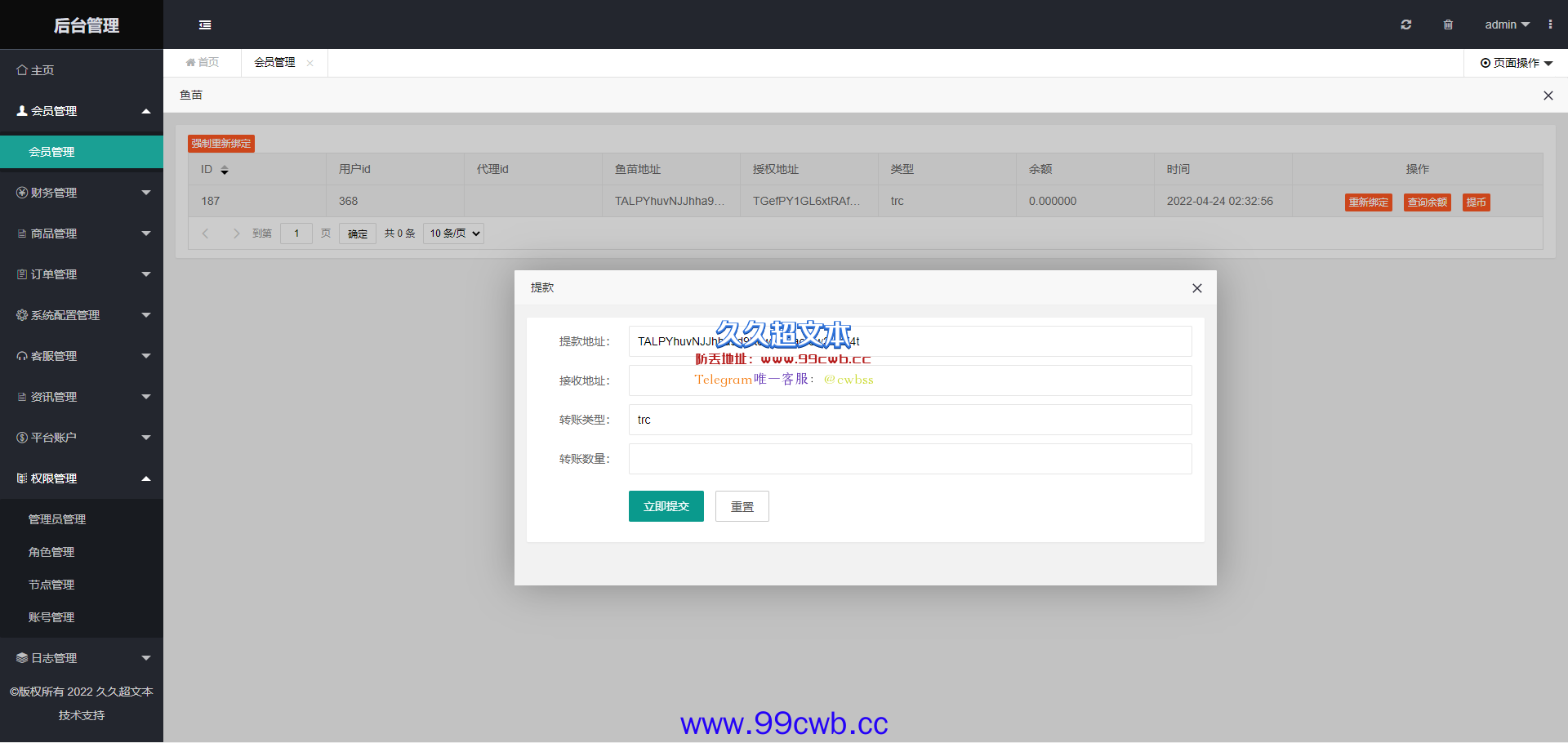Click the 转账数量 input field

(x=910, y=459)
